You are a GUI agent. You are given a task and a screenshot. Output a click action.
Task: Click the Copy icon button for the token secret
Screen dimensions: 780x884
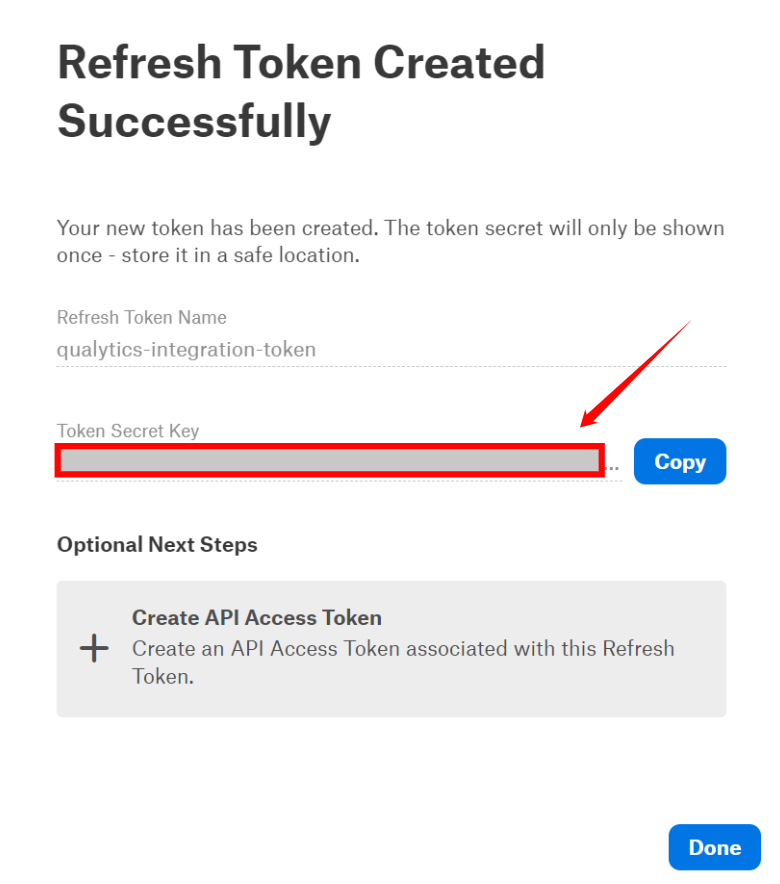680,461
